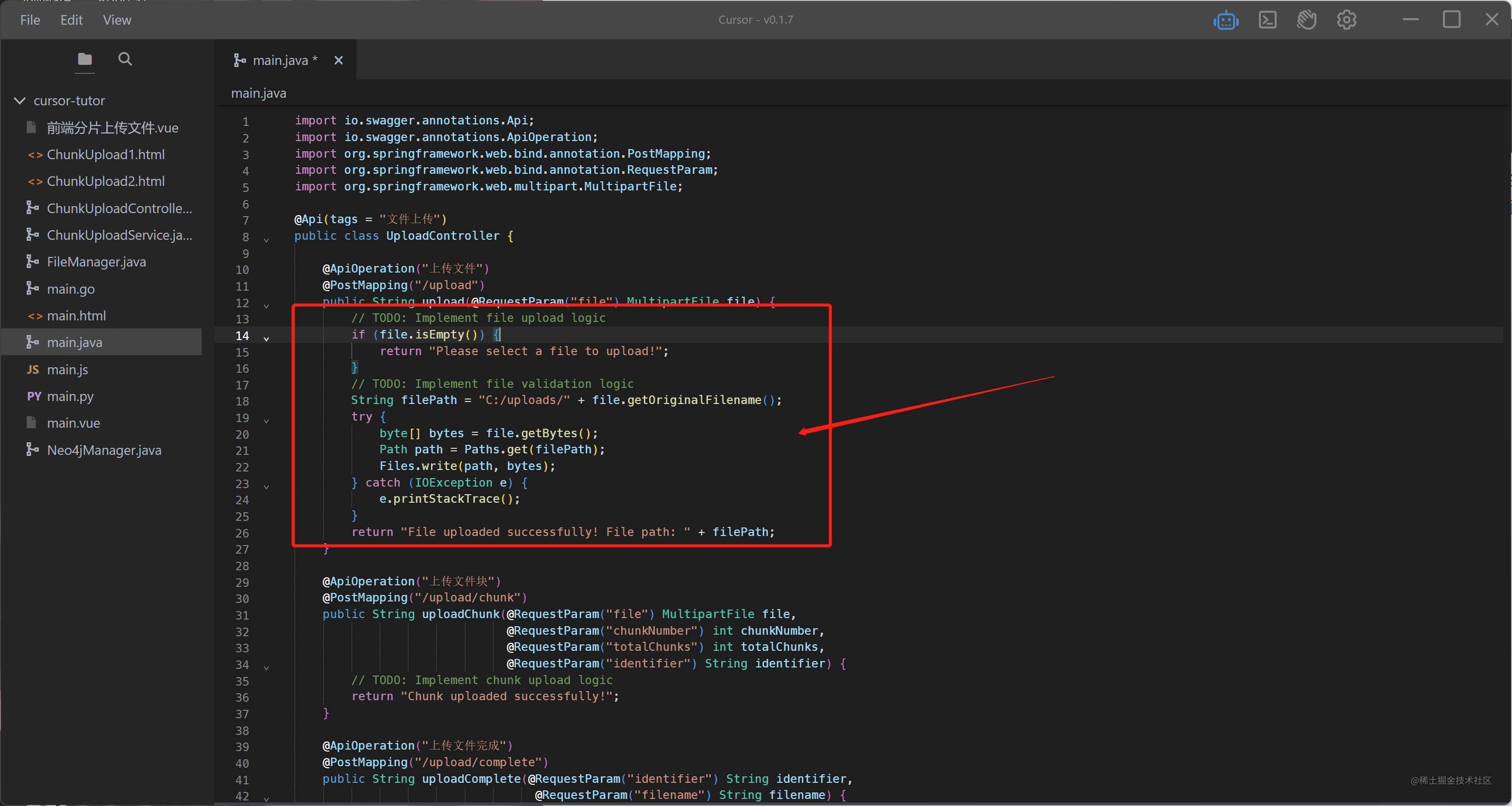This screenshot has height=806, width=1512.
Task: Open the View menu
Action: pos(117,21)
